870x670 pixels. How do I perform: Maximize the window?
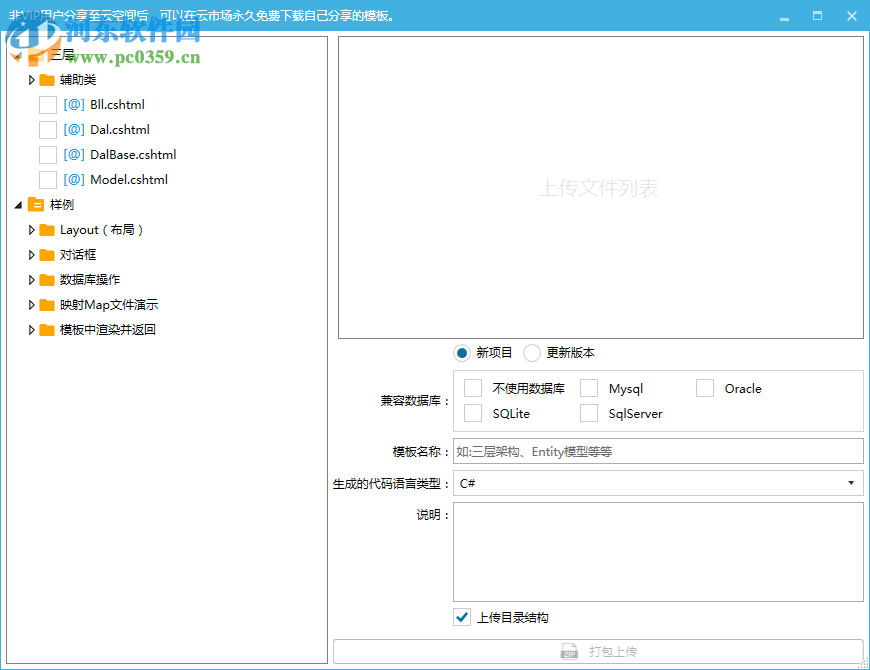pyautogui.click(x=817, y=16)
